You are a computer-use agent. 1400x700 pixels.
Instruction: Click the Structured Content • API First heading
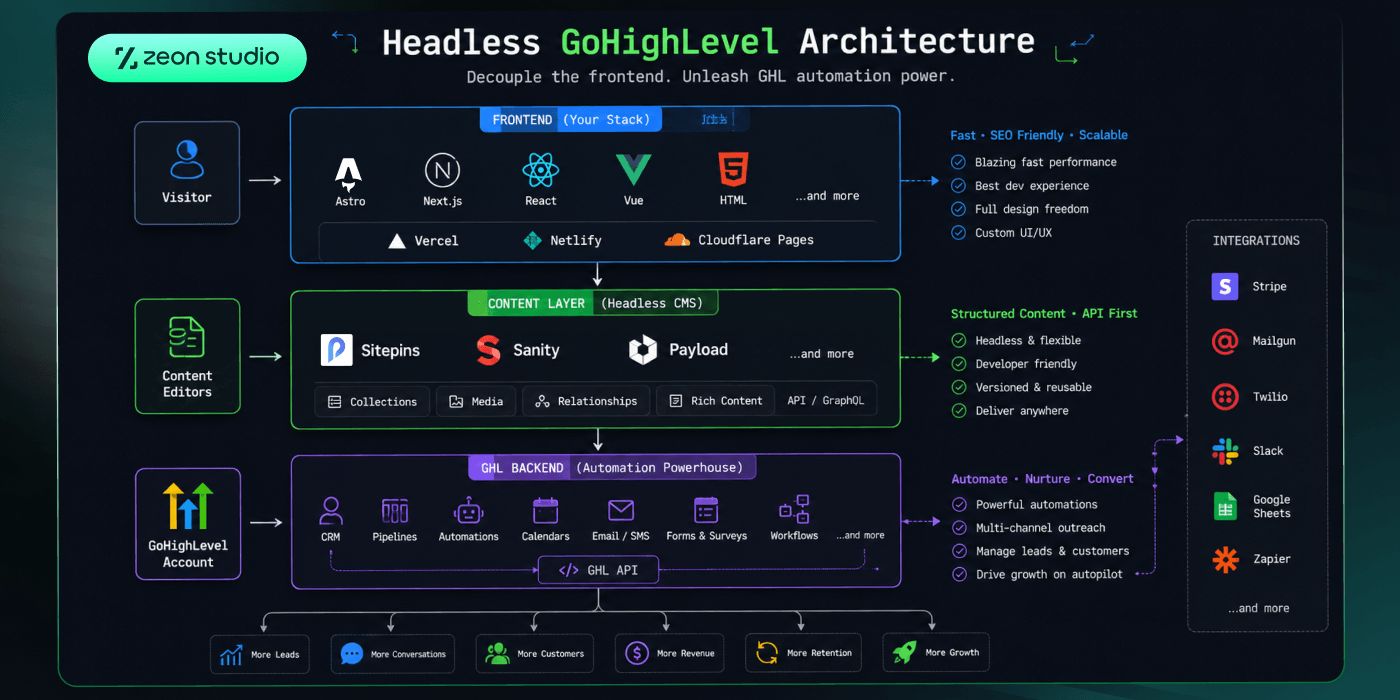1044,313
